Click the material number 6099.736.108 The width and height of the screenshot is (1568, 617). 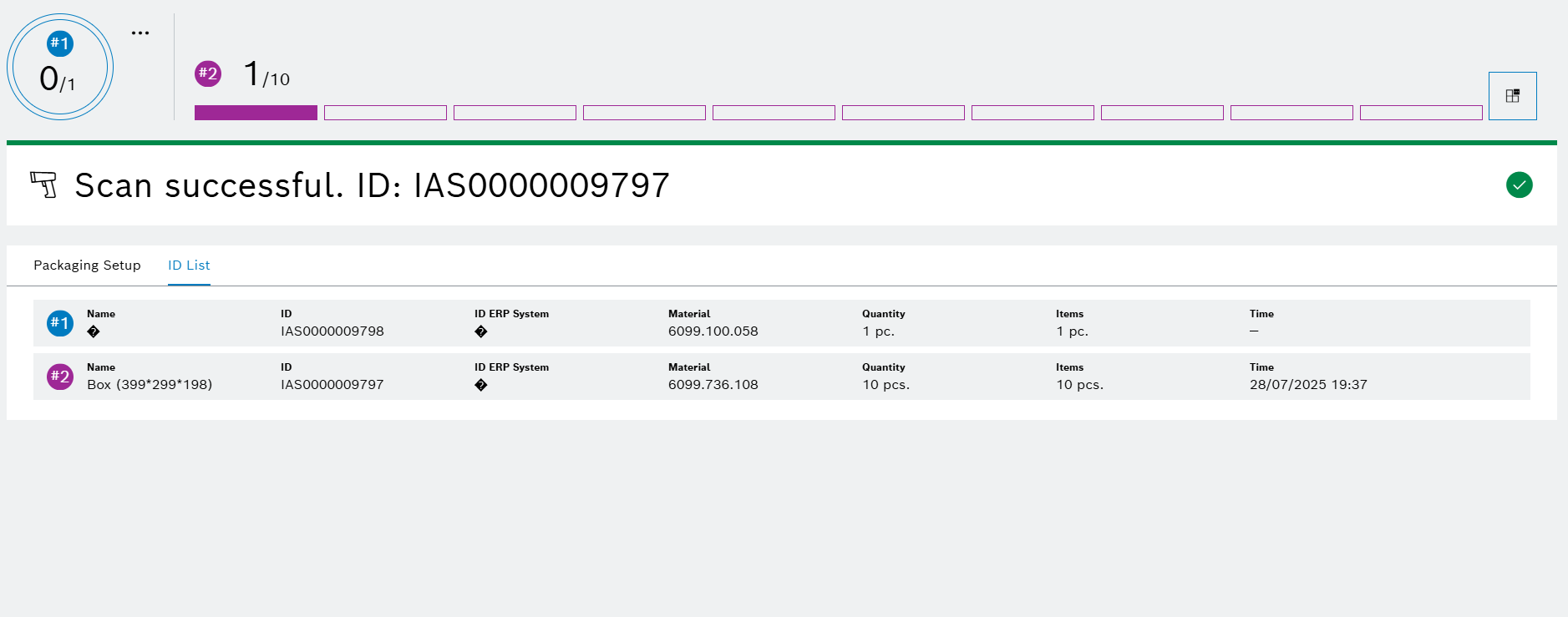[713, 385]
